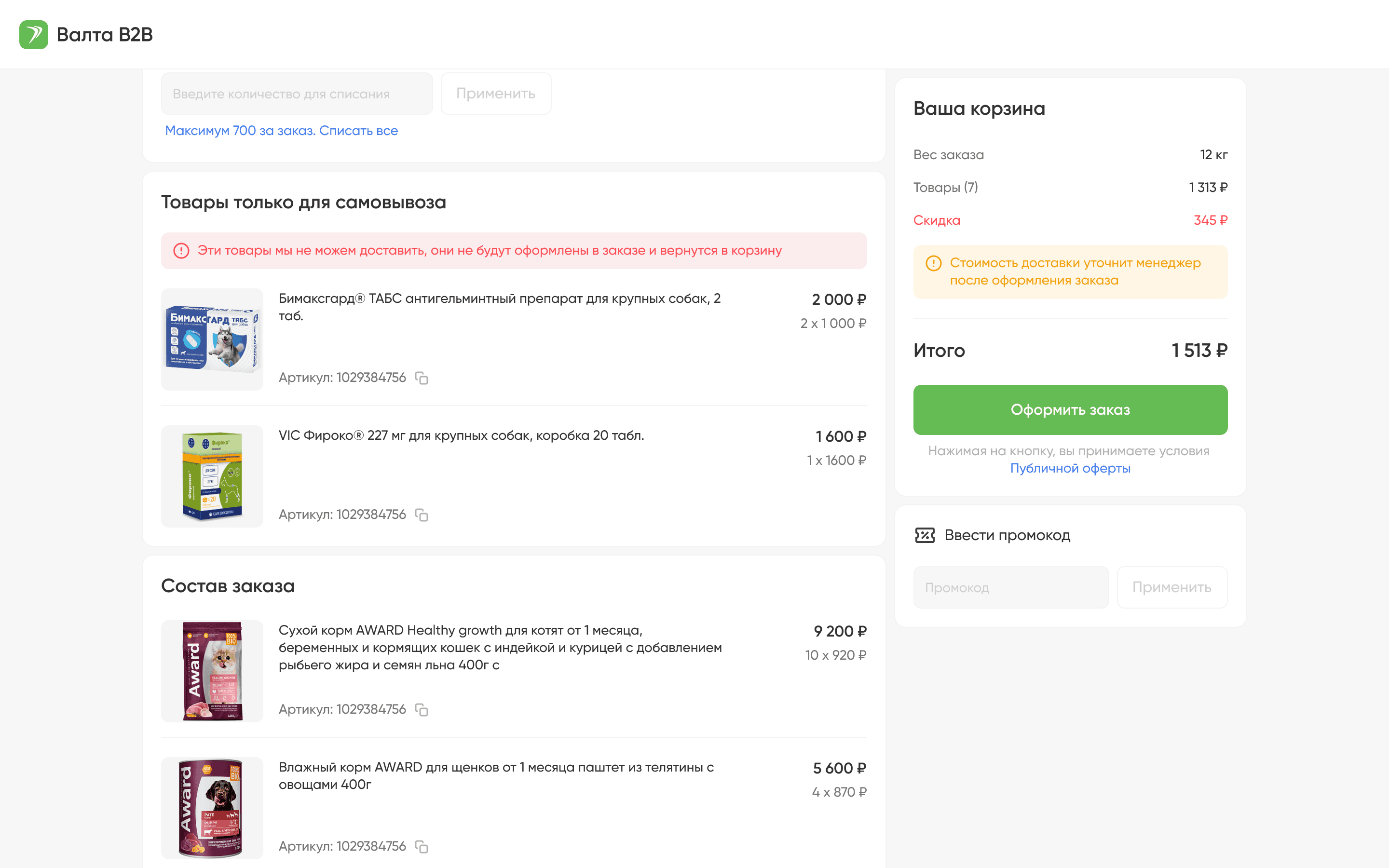Screen dimensions: 1389x868
Task: Click info icon in delivery cost notice
Action: tap(933, 263)
